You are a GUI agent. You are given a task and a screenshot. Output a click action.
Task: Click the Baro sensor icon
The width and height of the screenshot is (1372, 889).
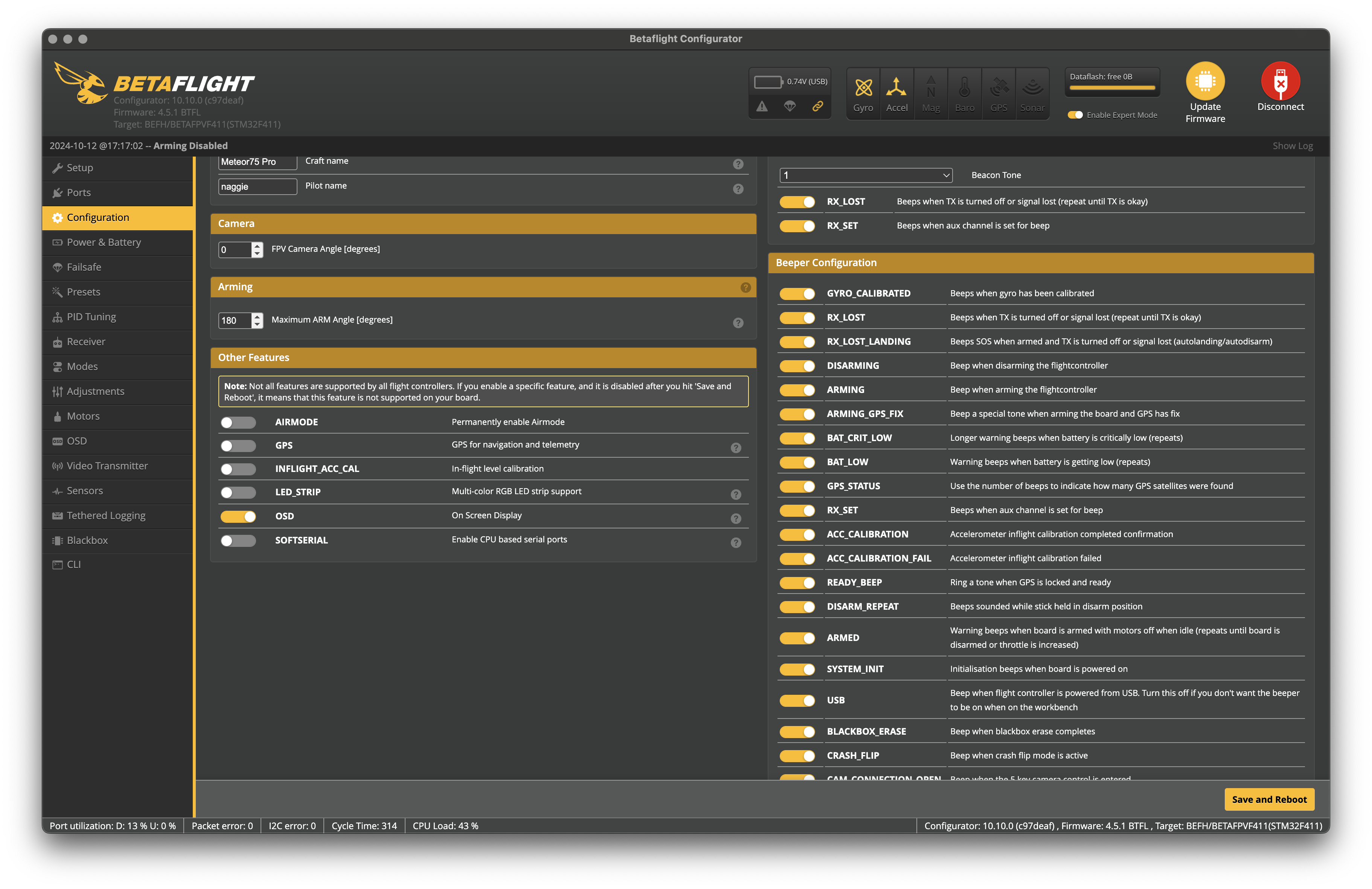click(x=965, y=87)
